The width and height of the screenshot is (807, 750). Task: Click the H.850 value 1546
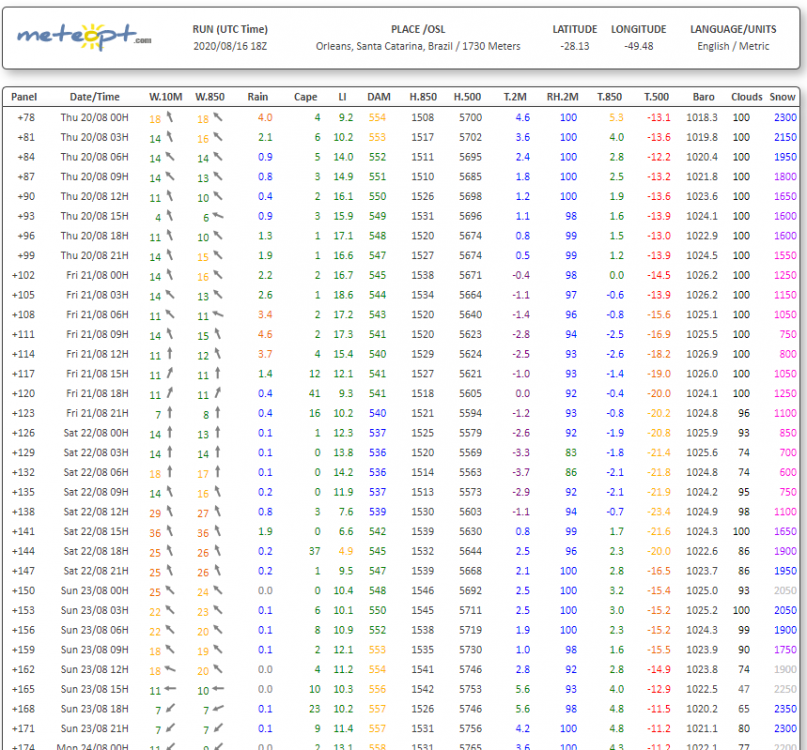[x=423, y=590]
